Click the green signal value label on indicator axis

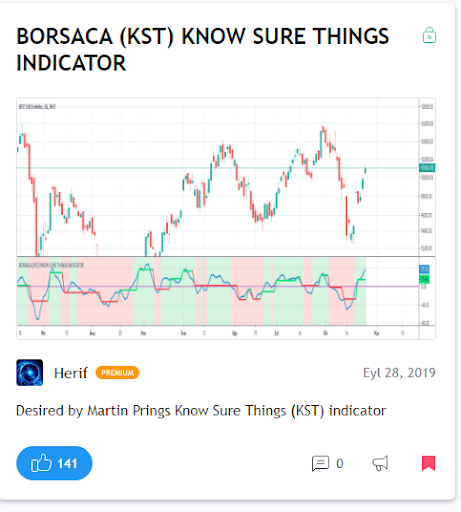(x=424, y=279)
